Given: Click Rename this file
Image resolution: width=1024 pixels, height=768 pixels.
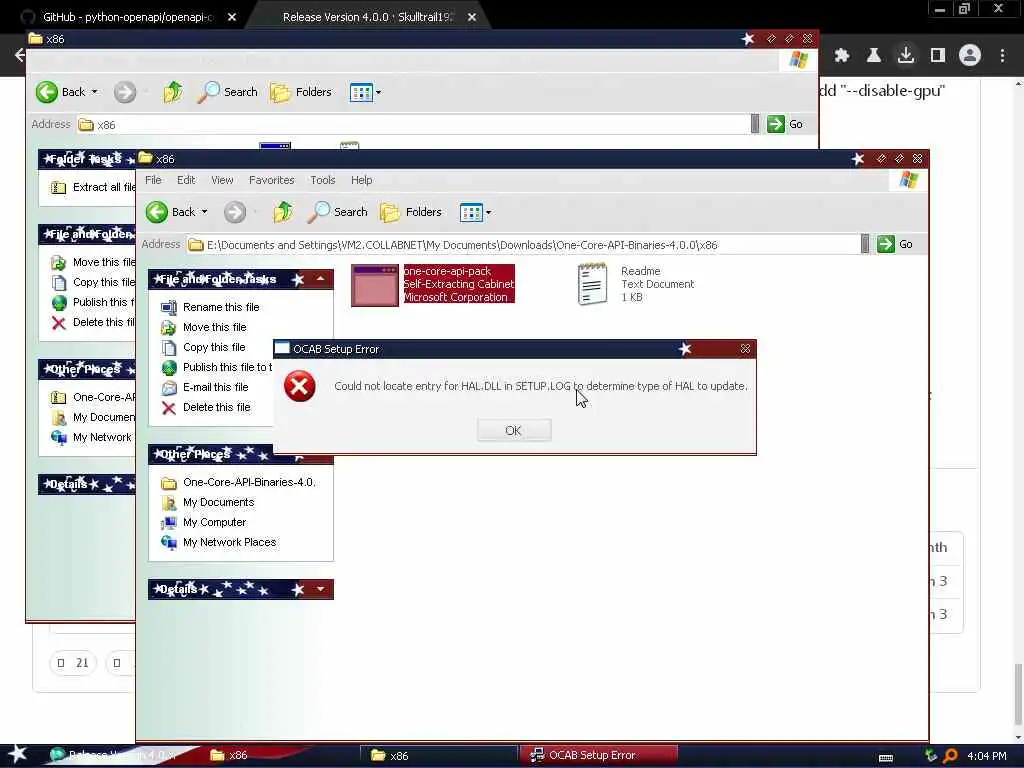Looking at the screenshot, I should pos(221,307).
